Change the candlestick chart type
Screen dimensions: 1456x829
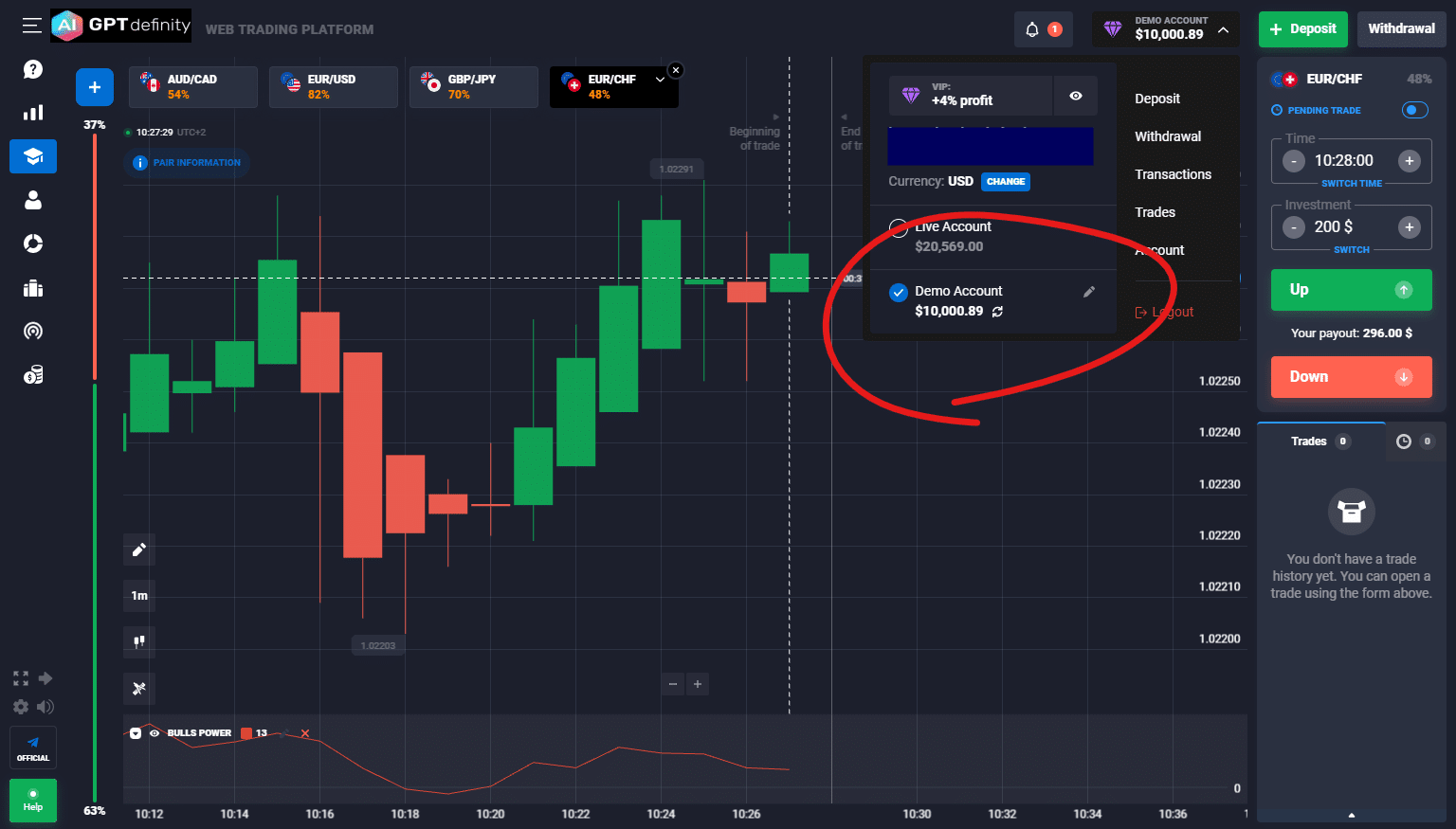(139, 641)
